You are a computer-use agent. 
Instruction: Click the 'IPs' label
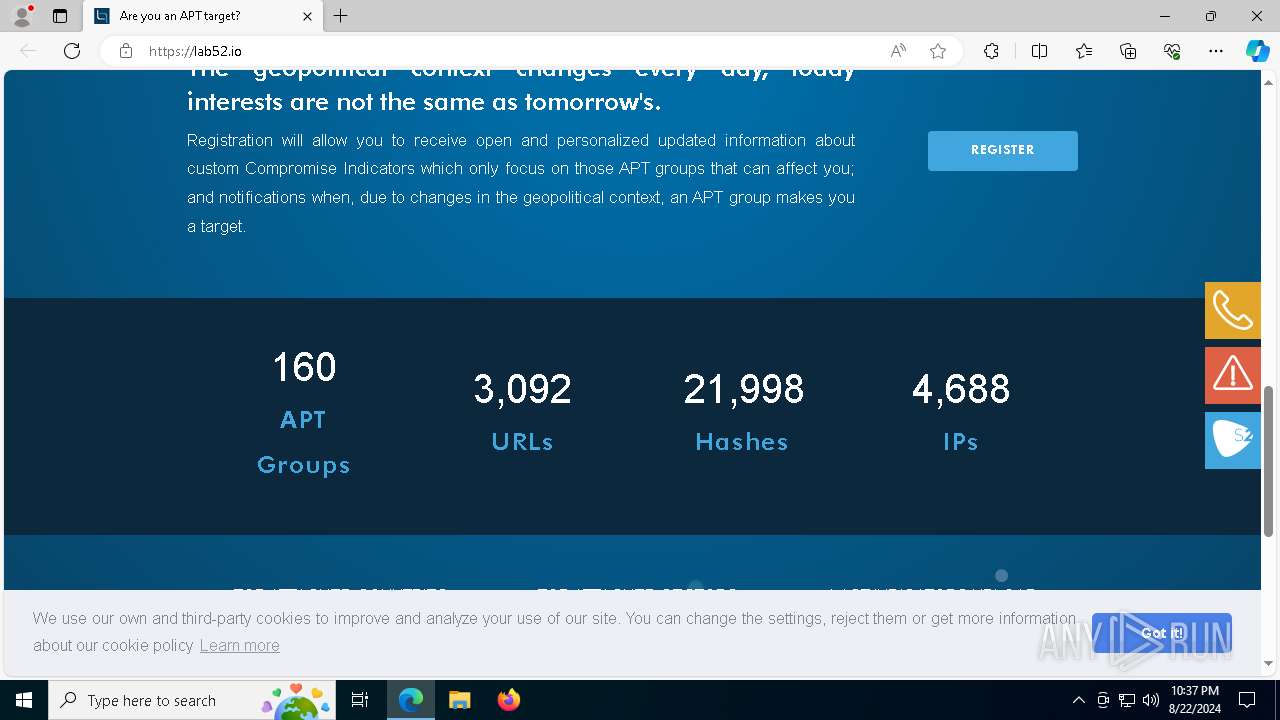pyautogui.click(x=961, y=442)
